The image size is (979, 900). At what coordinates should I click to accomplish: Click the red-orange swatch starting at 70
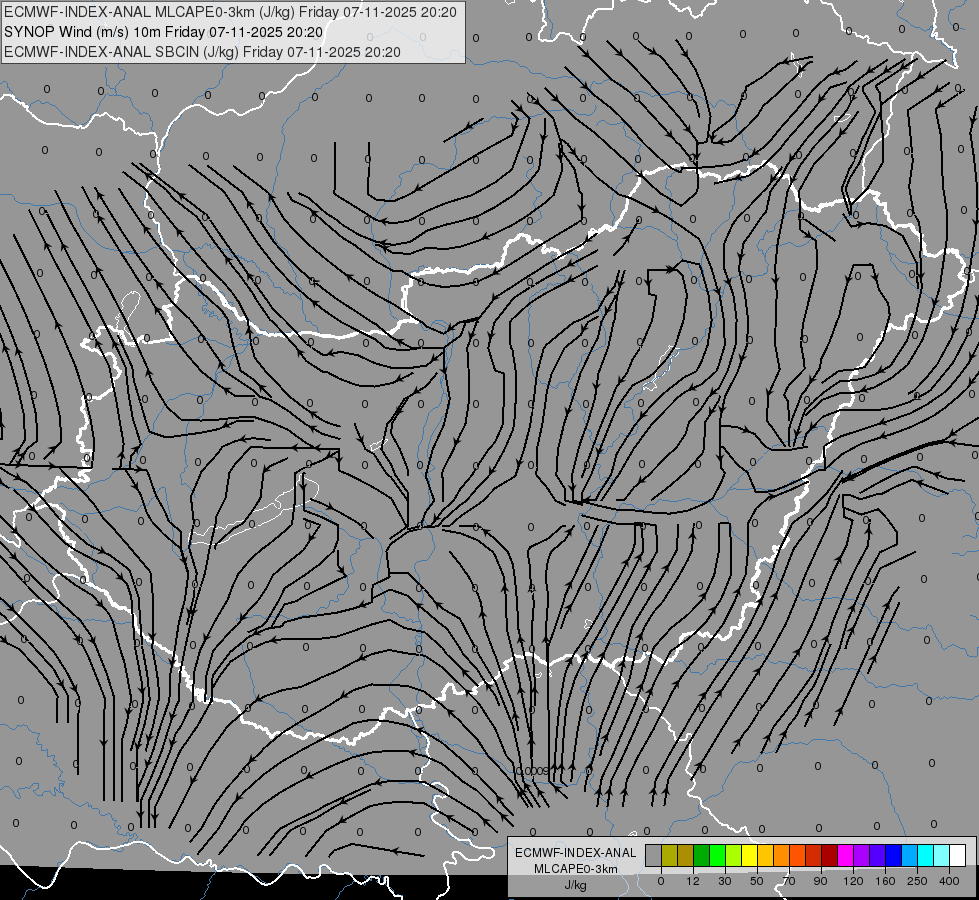pos(797,855)
